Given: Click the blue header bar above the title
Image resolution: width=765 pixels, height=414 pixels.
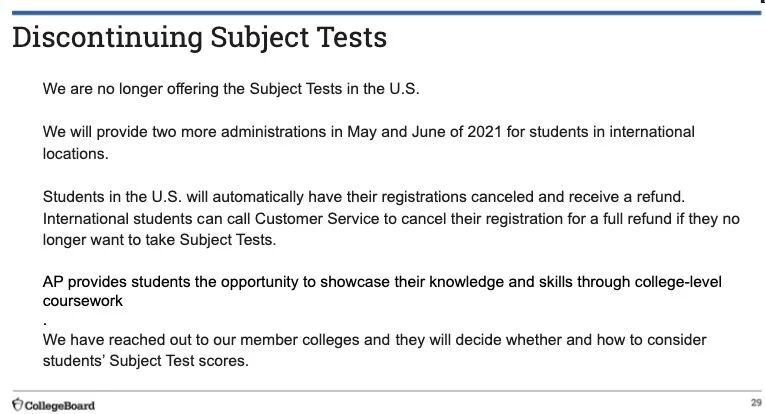Looking at the screenshot, I should tap(382, 12).
